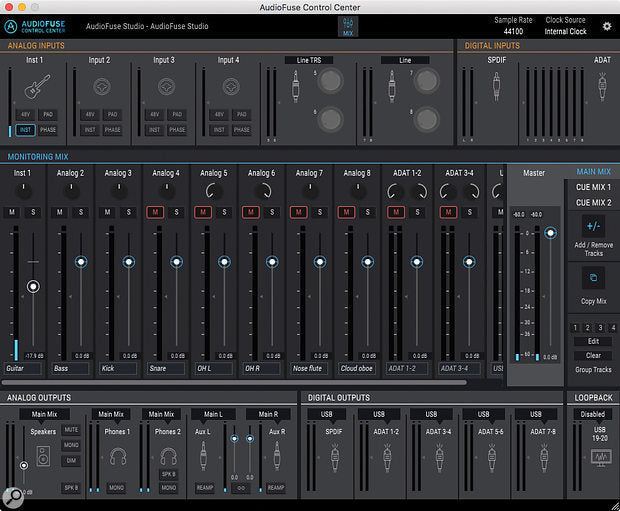The width and height of the screenshot is (620, 511).
Task: Click the Guitar channel fader handle
Action: click(x=33, y=286)
